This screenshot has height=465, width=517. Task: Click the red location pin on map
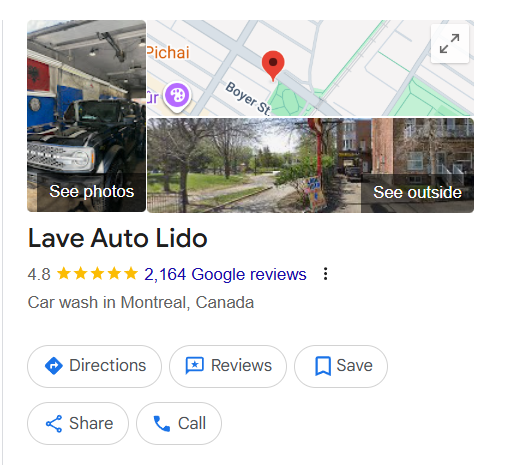tap(273, 66)
